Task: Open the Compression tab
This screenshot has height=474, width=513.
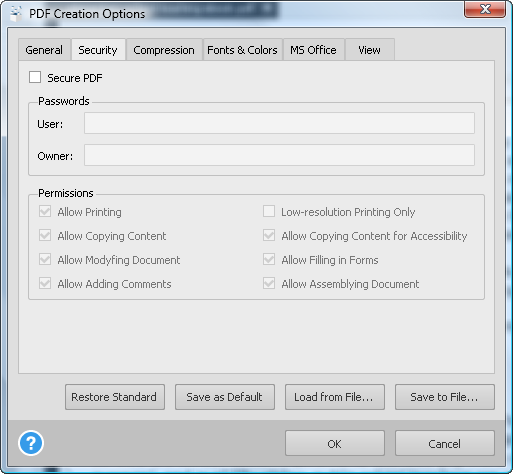Action: tap(164, 50)
